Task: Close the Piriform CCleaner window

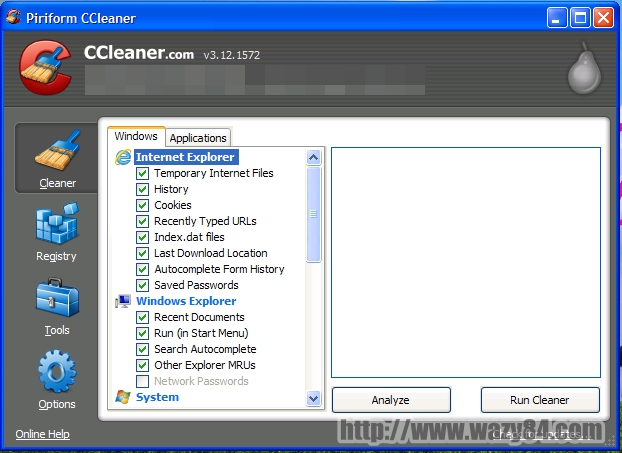Action: (603, 18)
